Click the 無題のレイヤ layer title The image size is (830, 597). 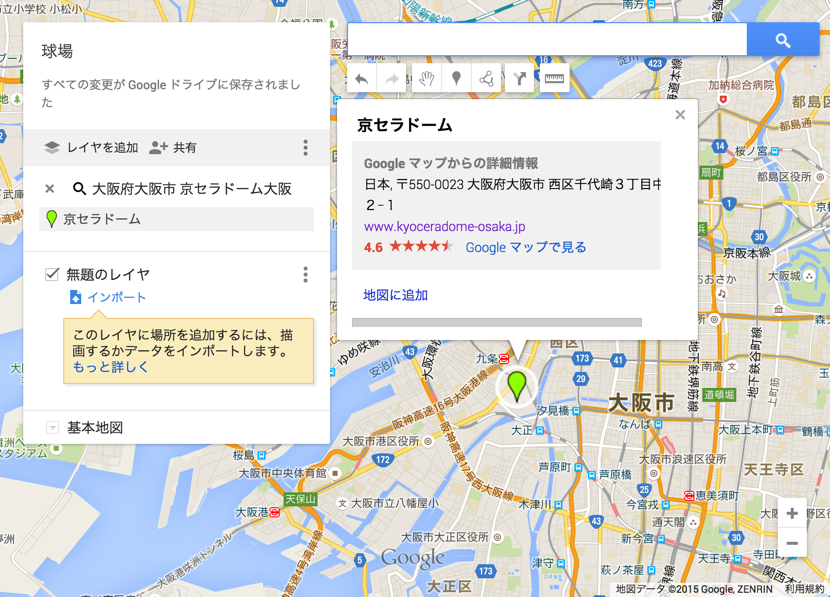coord(108,274)
